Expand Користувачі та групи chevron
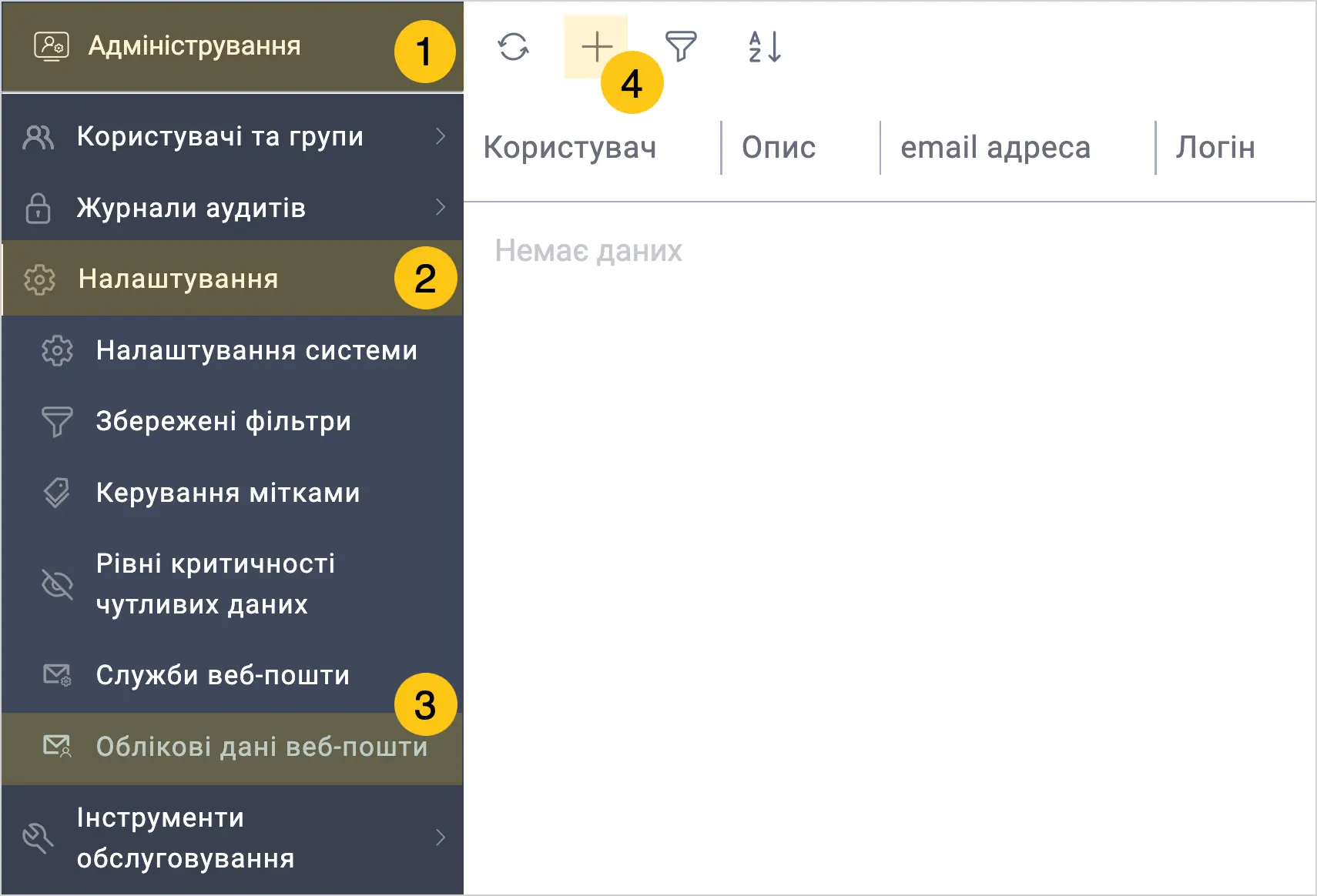This screenshot has height=896, width=1317. [x=441, y=136]
